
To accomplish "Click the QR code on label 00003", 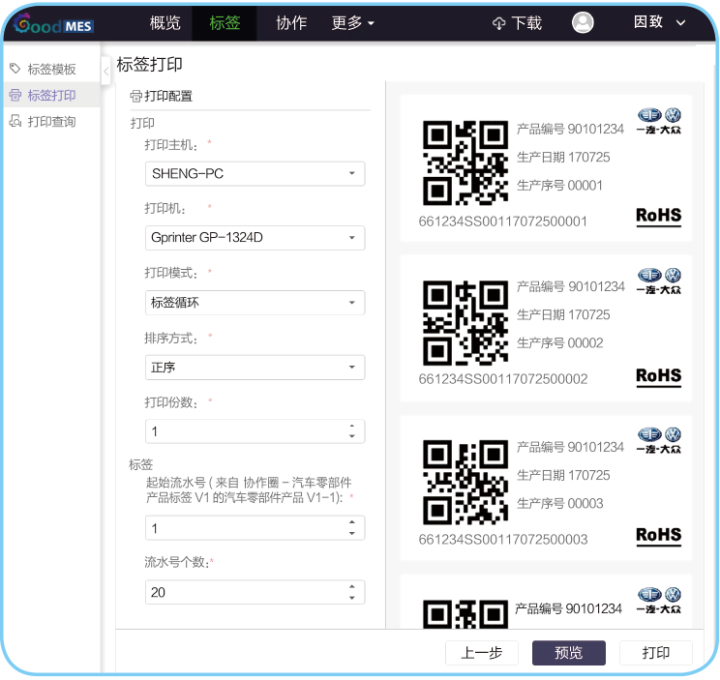I will click(465, 482).
